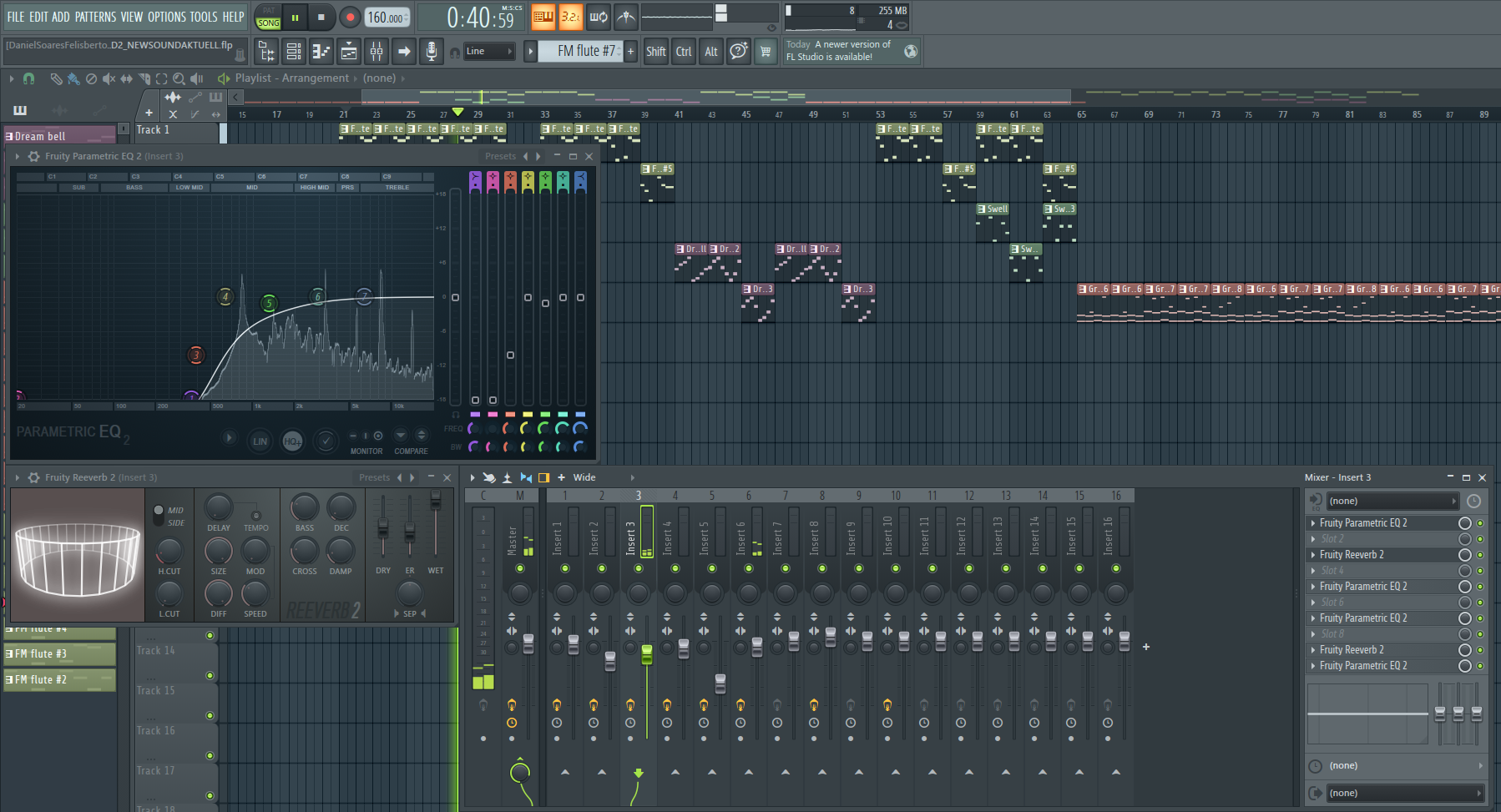Image resolution: width=1501 pixels, height=812 pixels.
Task: Toggle the LIN button in Parametric EQ 2
Action: (260, 441)
